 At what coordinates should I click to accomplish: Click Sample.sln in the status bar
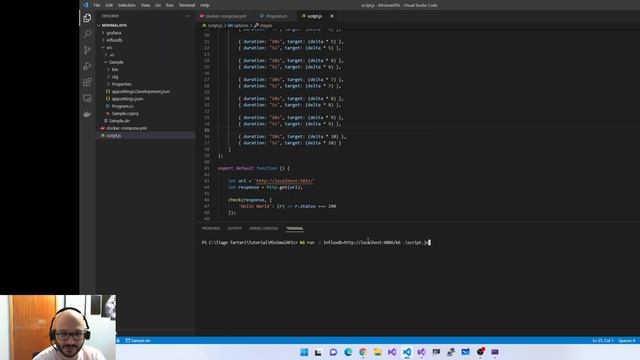coord(138,340)
